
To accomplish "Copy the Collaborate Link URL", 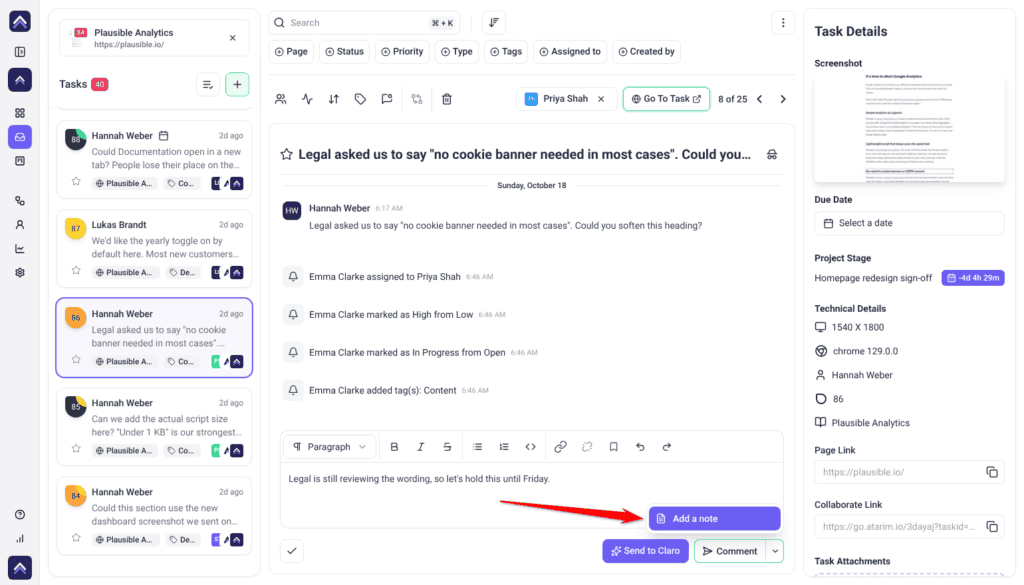I will point(991,526).
